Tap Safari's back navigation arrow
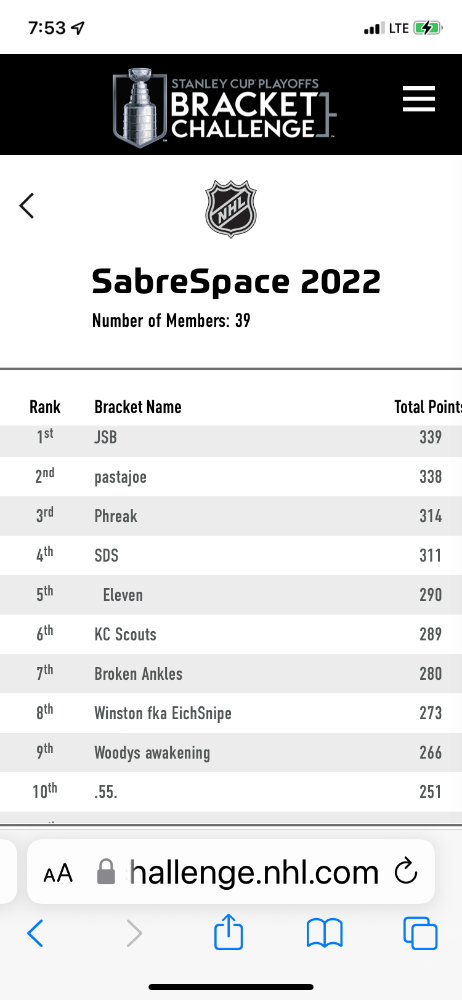 point(35,934)
